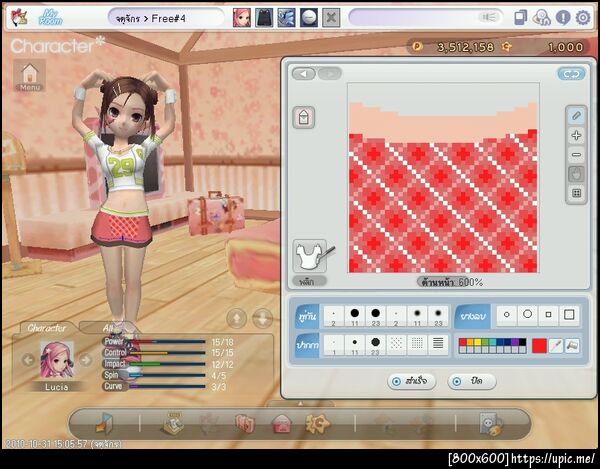
Task: Click the current red color swatch
Action: pos(539,346)
